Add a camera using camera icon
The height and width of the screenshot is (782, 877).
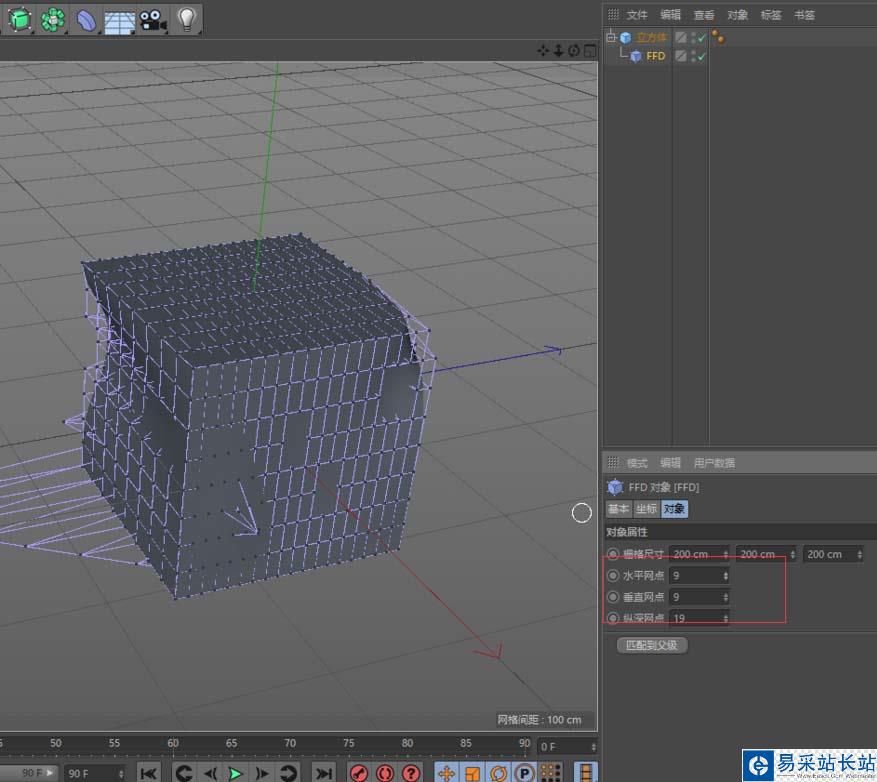tap(152, 19)
